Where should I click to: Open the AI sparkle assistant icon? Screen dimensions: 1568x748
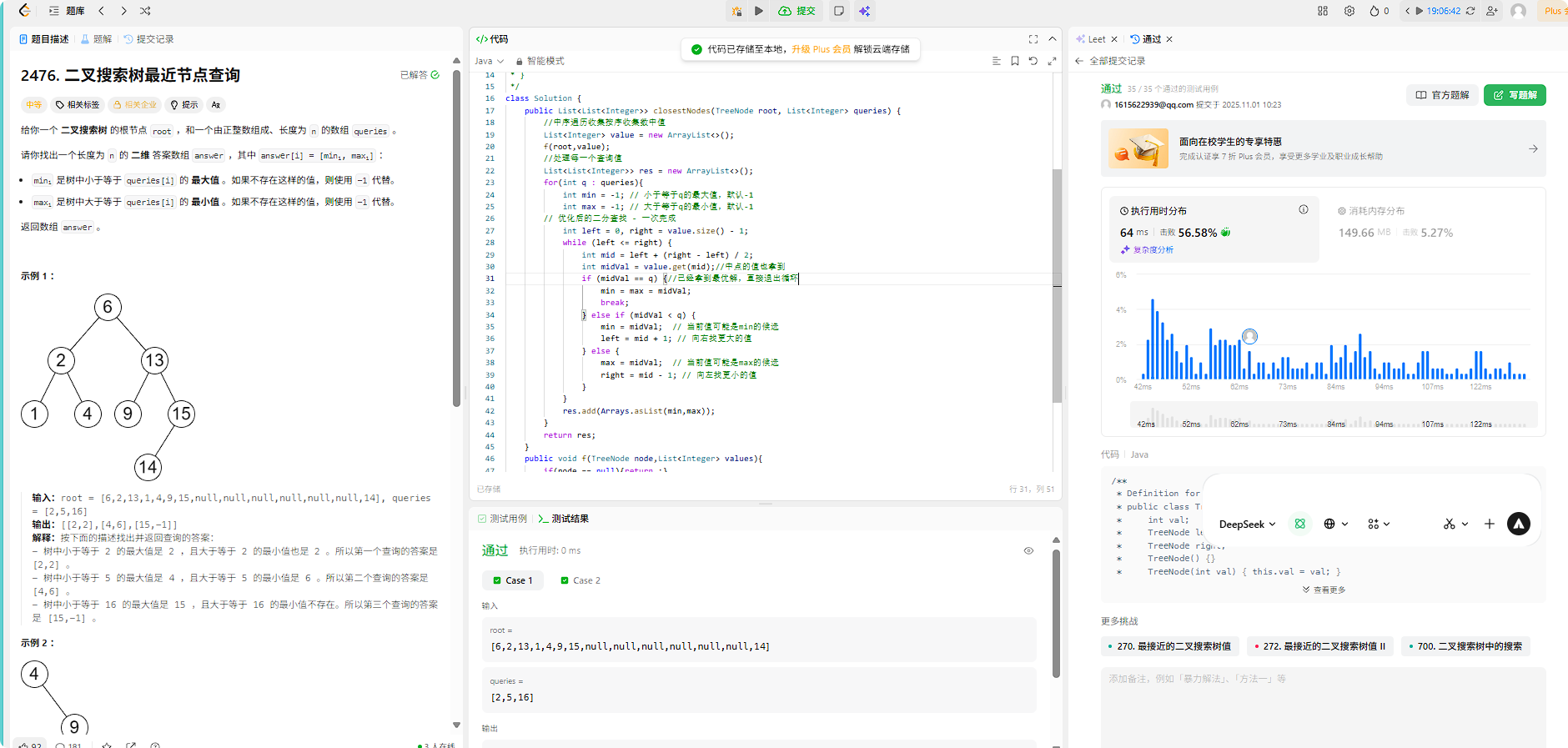tap(864, 11)
